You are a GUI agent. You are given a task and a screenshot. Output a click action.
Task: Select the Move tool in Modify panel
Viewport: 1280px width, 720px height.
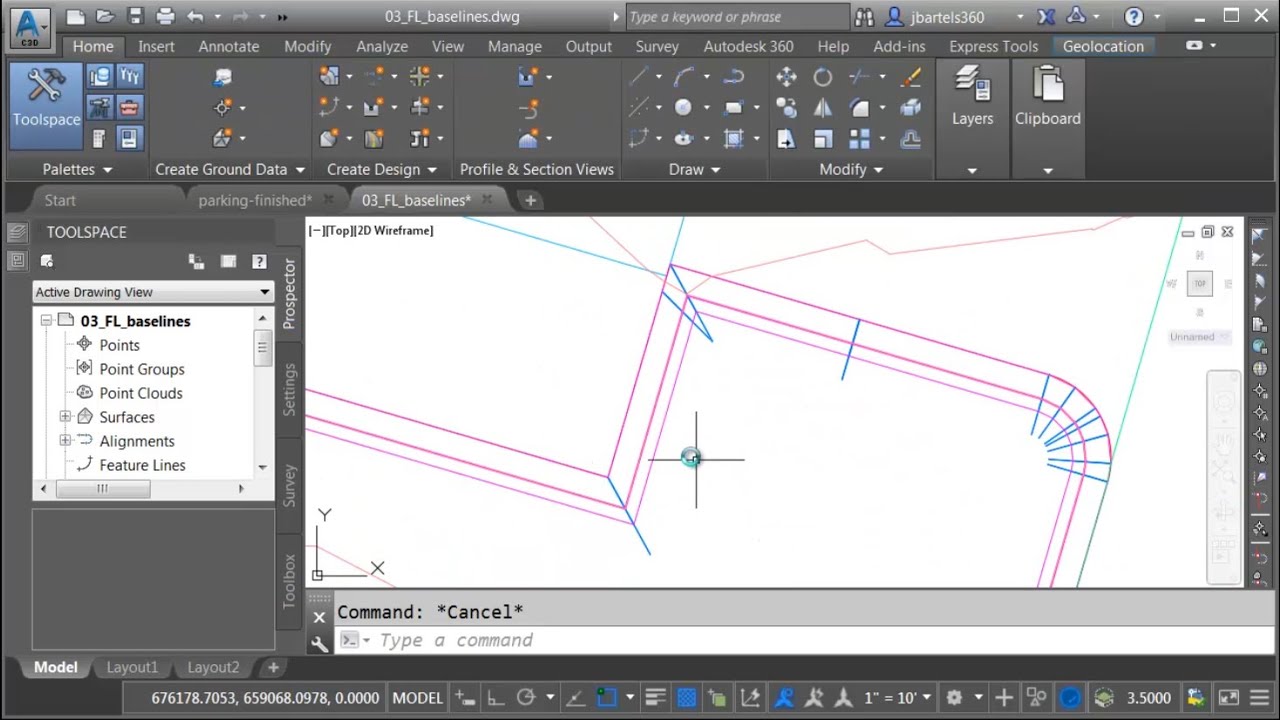pos(786,77)
